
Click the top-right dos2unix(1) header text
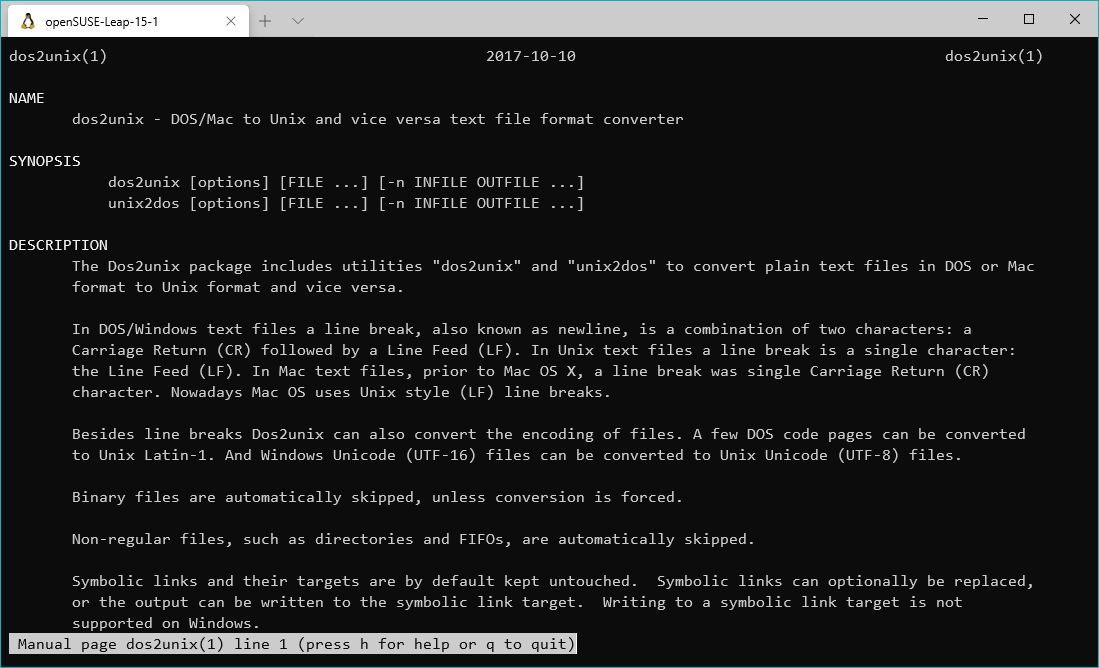pyautogui.click(x=994, y=56)
